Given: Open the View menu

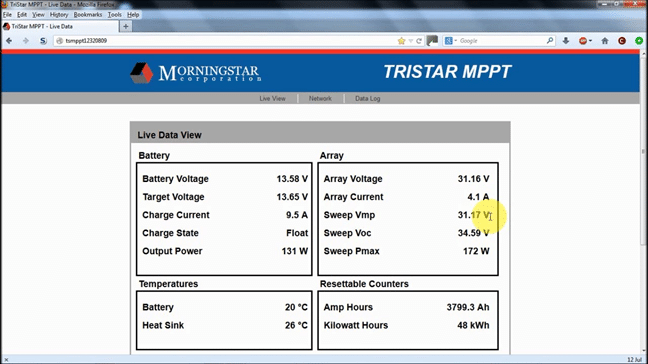Looking at the screenshot, I should coord(38,14).
